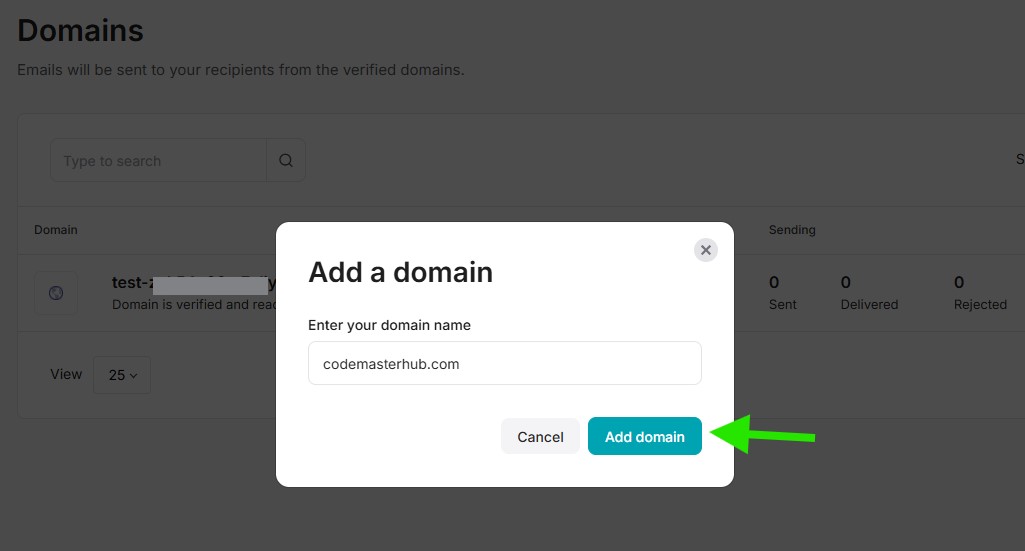Viewport: 1025px width, 551px height.
Task: Click the Domain column header
Action: [56, 230]
